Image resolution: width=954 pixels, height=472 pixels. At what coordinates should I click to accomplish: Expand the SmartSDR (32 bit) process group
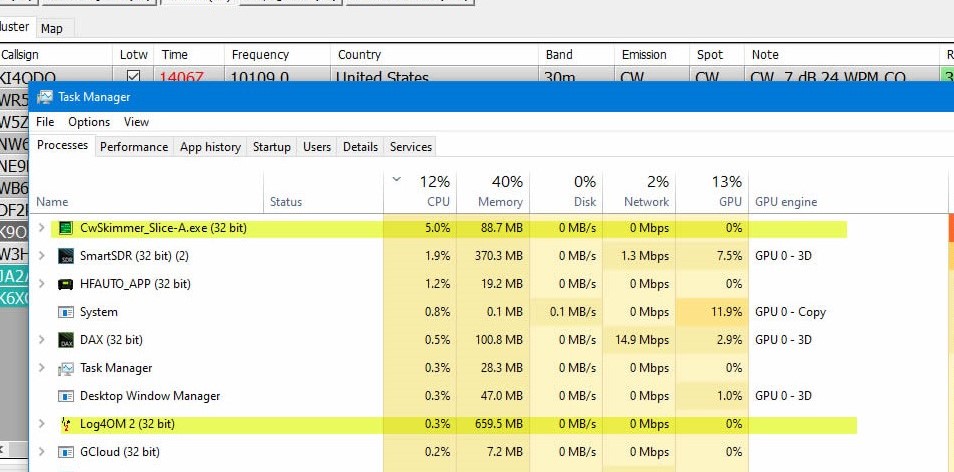pos(41,256)
